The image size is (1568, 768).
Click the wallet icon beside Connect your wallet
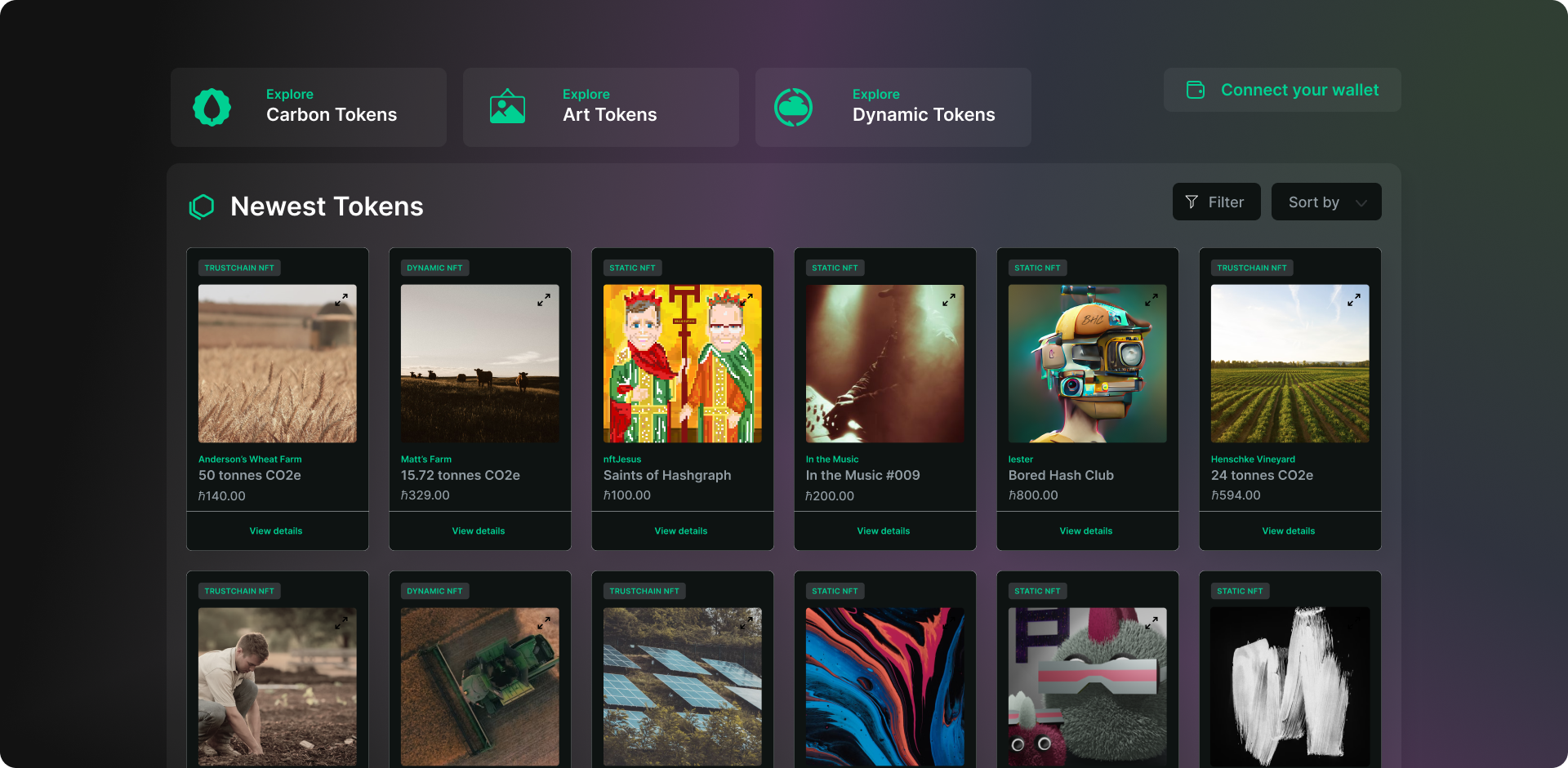[1196, 90]
